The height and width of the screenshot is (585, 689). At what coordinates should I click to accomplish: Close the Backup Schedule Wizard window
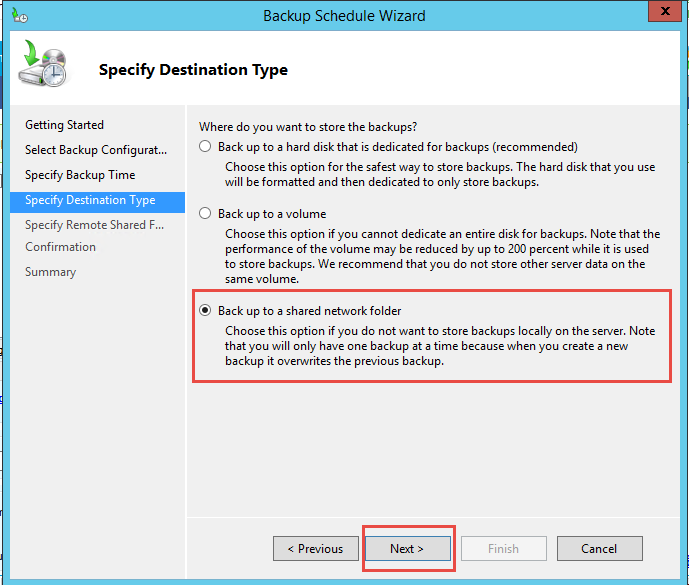pyautogui.click(x=665, y=11)
